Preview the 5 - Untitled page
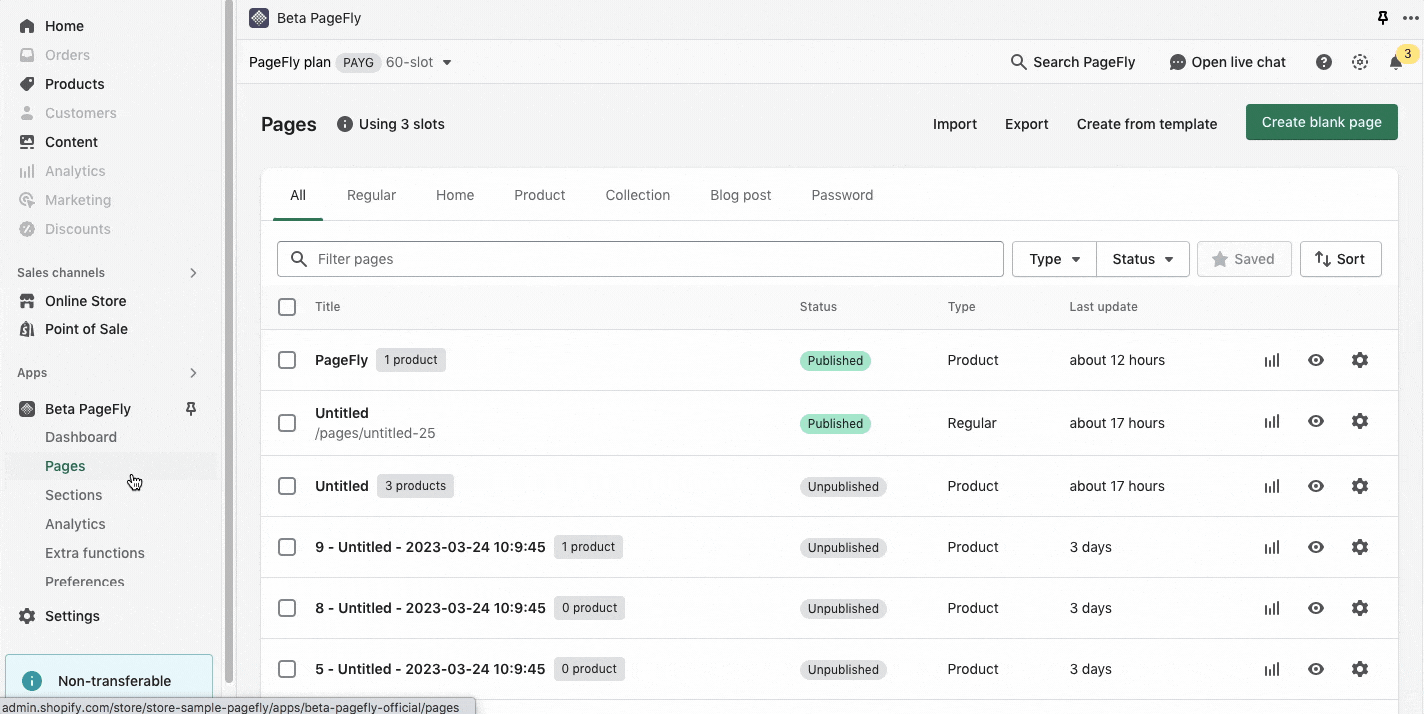 [x=1316, y=669]
